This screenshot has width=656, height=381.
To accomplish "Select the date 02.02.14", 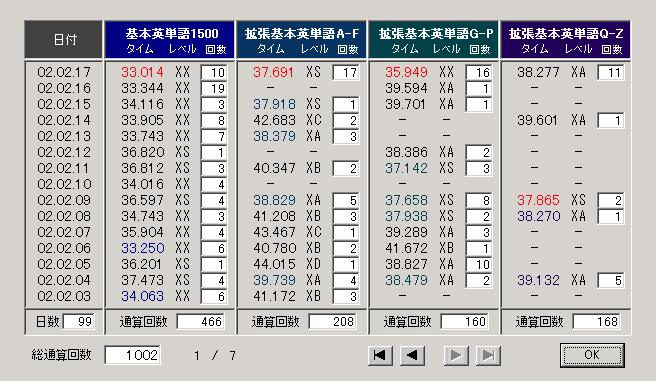I will click(64, 120).
